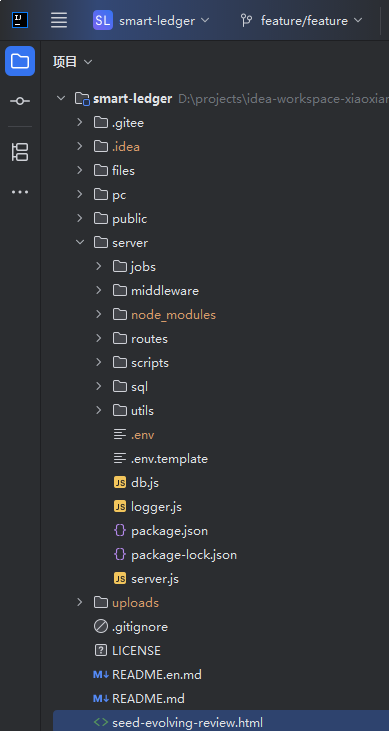Click the IntelliJ IDEA logo icon

click(20, 20)
